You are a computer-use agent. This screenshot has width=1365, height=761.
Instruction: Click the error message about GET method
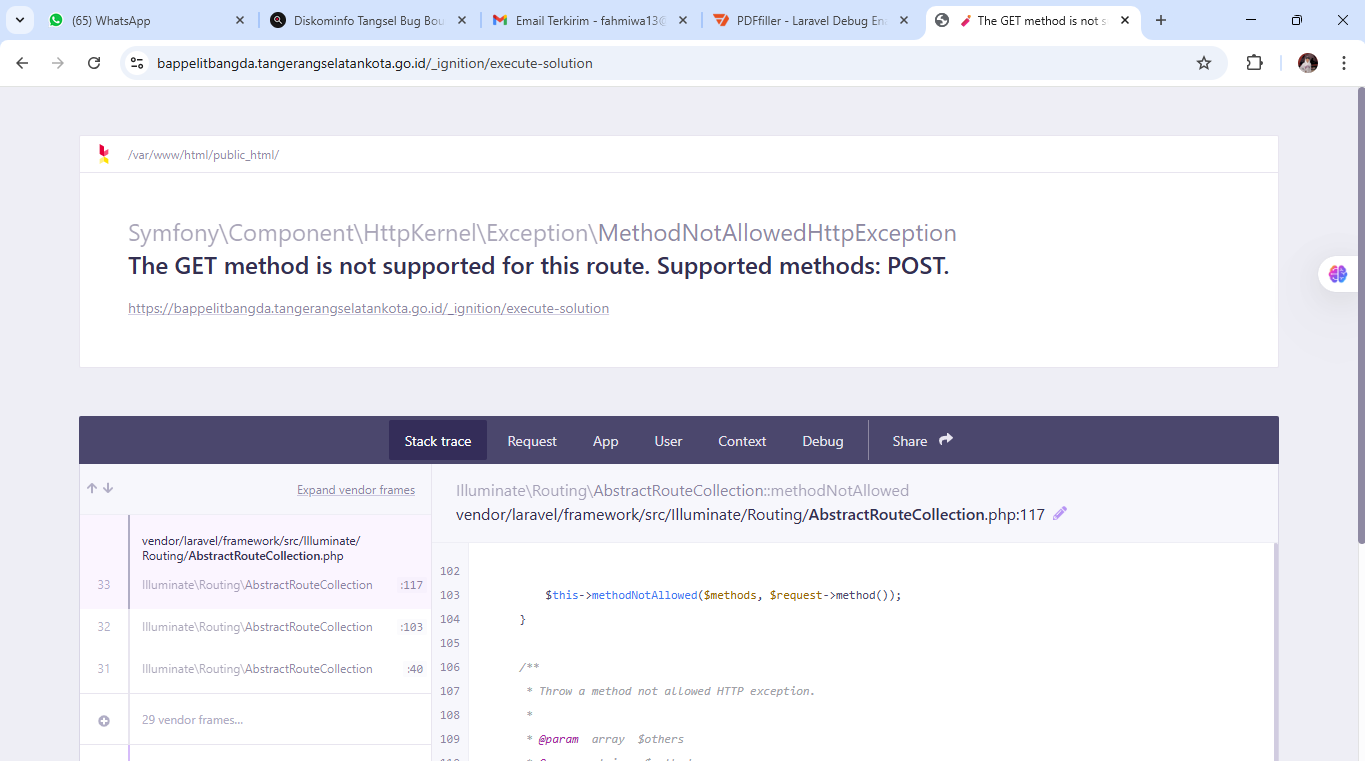point(538,266)
